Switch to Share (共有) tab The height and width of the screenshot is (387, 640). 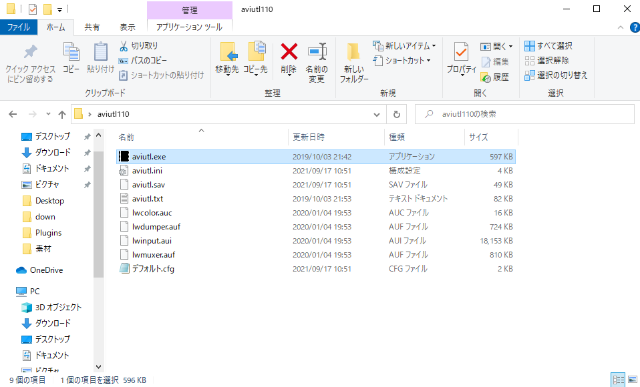click(x=92, y=27)
